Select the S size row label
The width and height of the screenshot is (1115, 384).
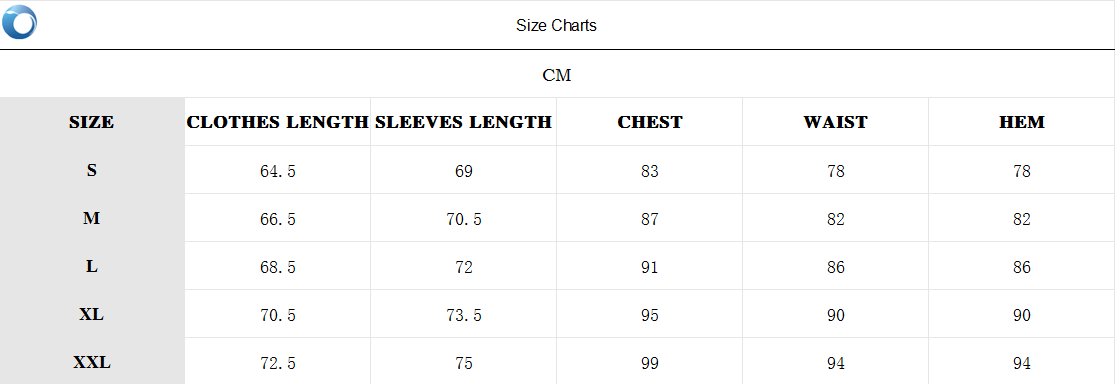(92, 171)
